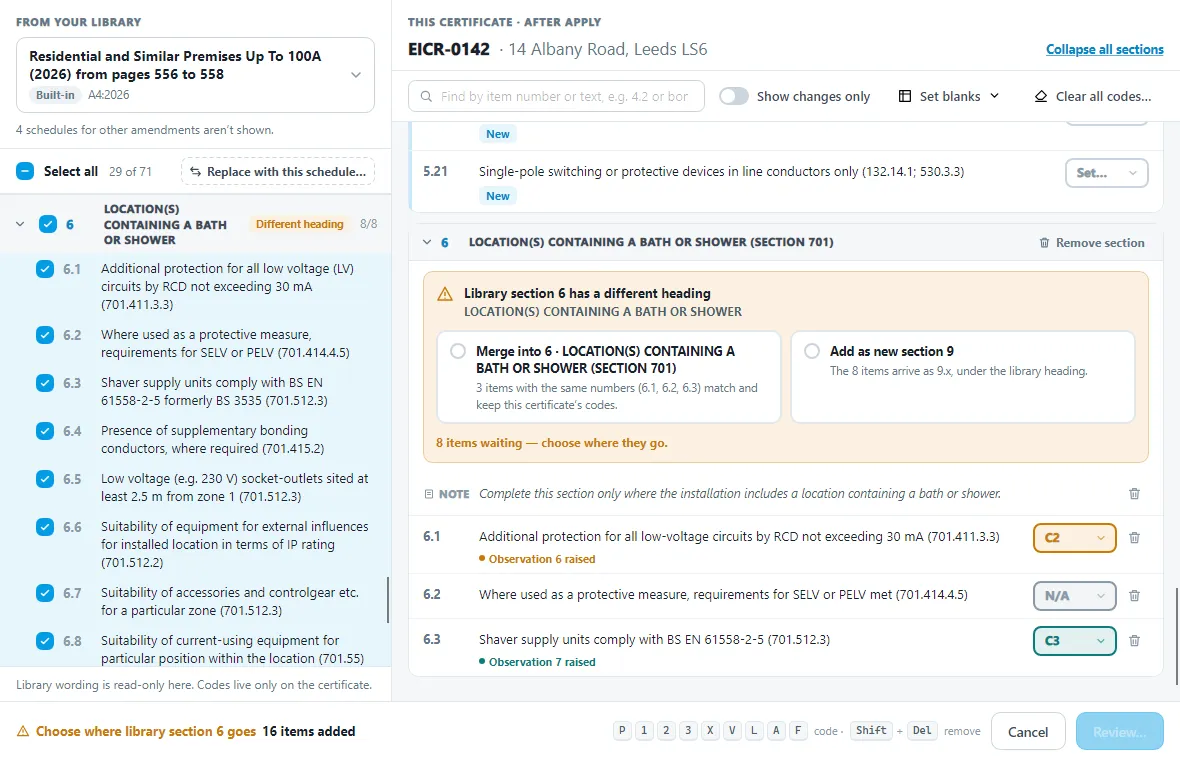Uncheck item 6.4 supplementary bonding checkbox

45,431
